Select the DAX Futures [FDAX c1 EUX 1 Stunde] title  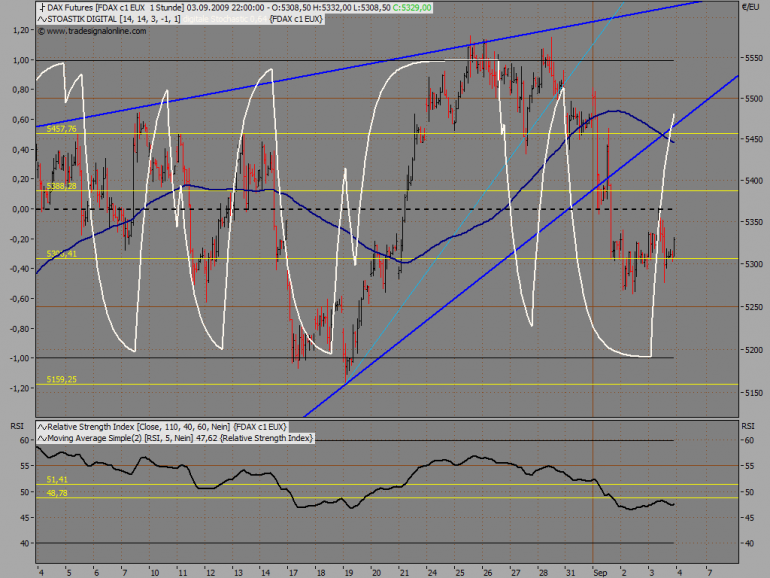(115, 8)
